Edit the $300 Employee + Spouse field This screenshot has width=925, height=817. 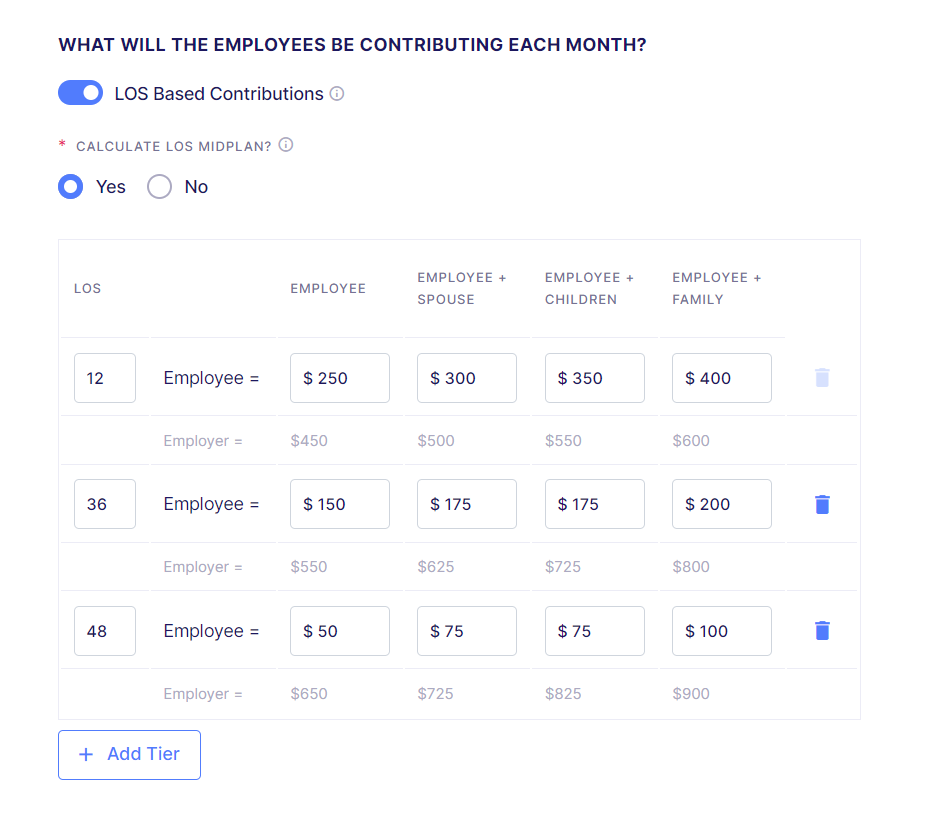tap(467, 378)
